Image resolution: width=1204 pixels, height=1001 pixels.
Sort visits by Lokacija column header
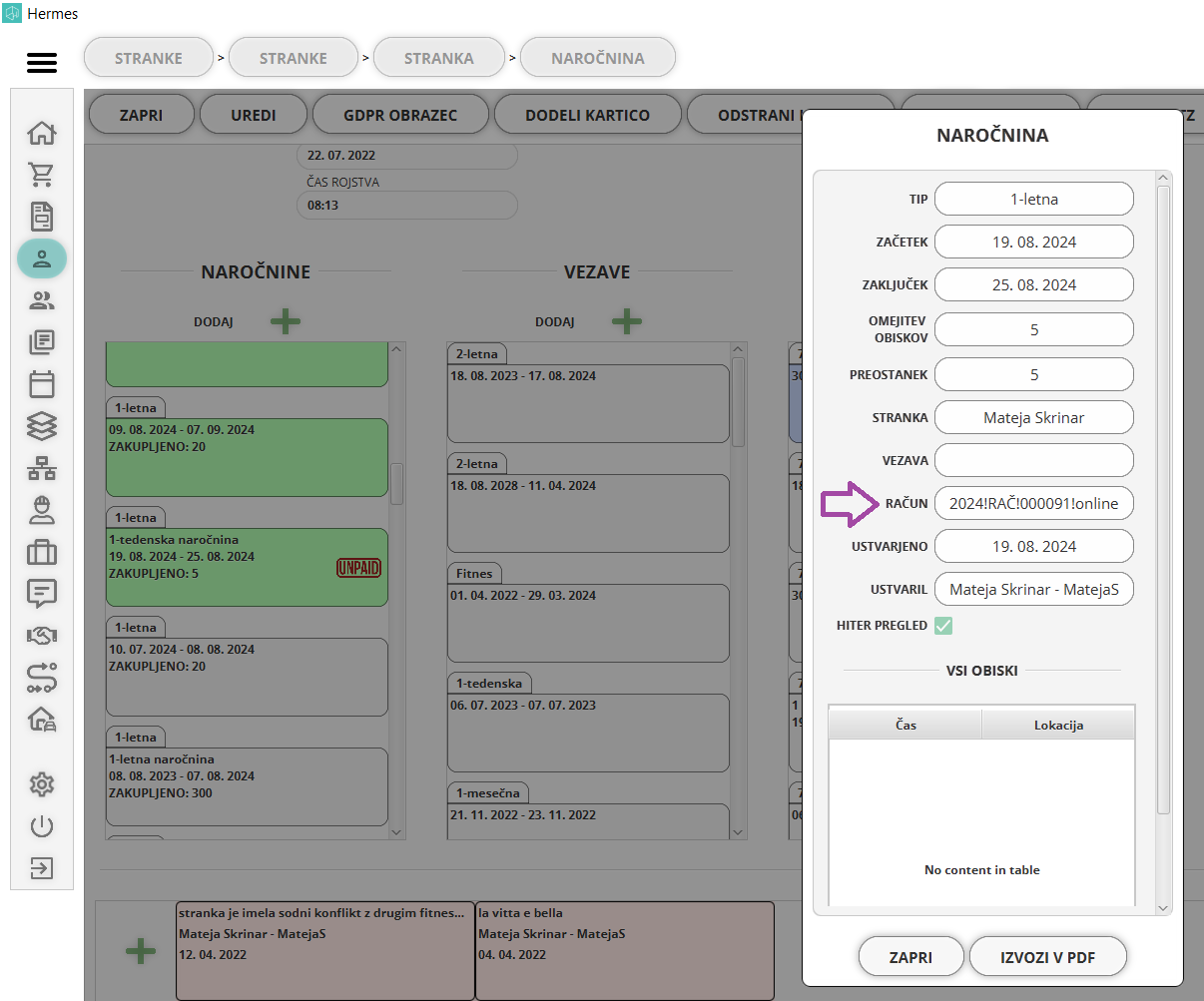[1058, 725]
